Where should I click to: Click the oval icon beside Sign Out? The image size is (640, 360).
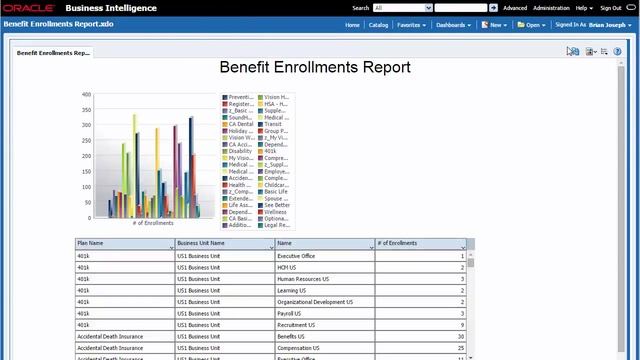point(631,7)
